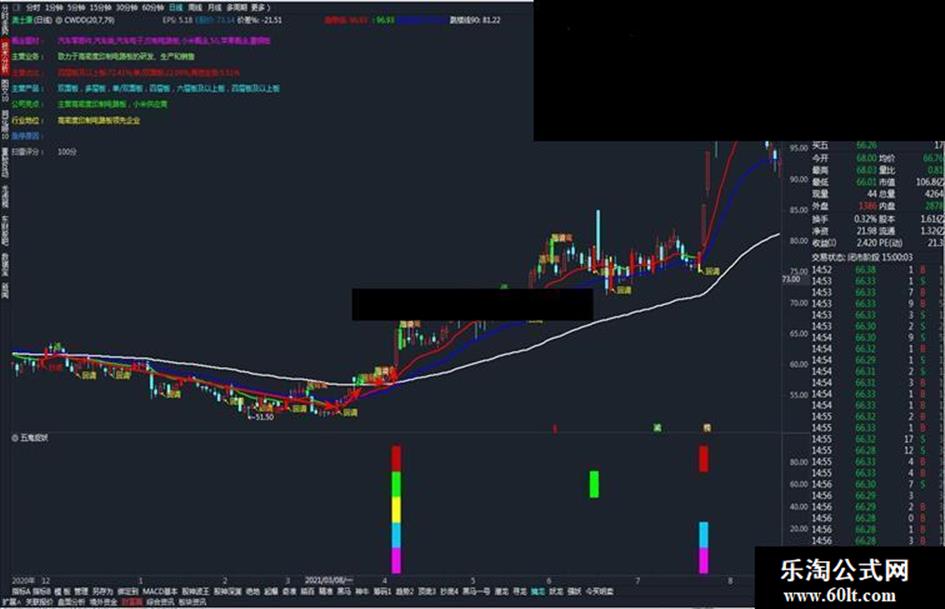945x609 pixels.
Task: Select the 30分钟 timeframe
Action: [x=127, y=8]
